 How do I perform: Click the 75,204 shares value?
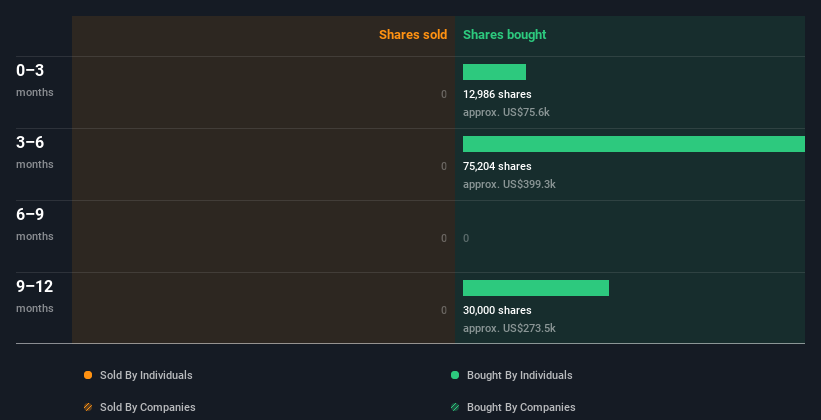(x=497, y=166)
